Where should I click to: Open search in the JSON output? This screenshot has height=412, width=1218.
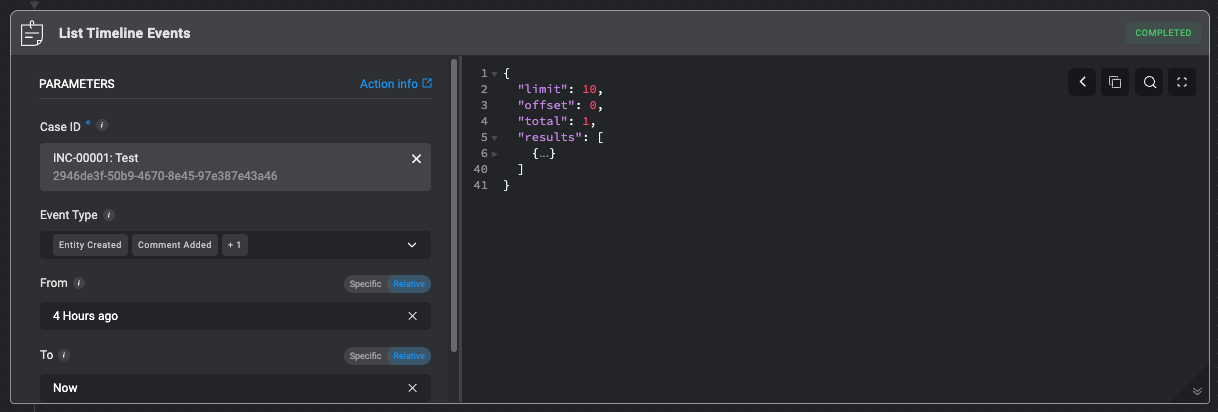click(x=1149, y=82)
